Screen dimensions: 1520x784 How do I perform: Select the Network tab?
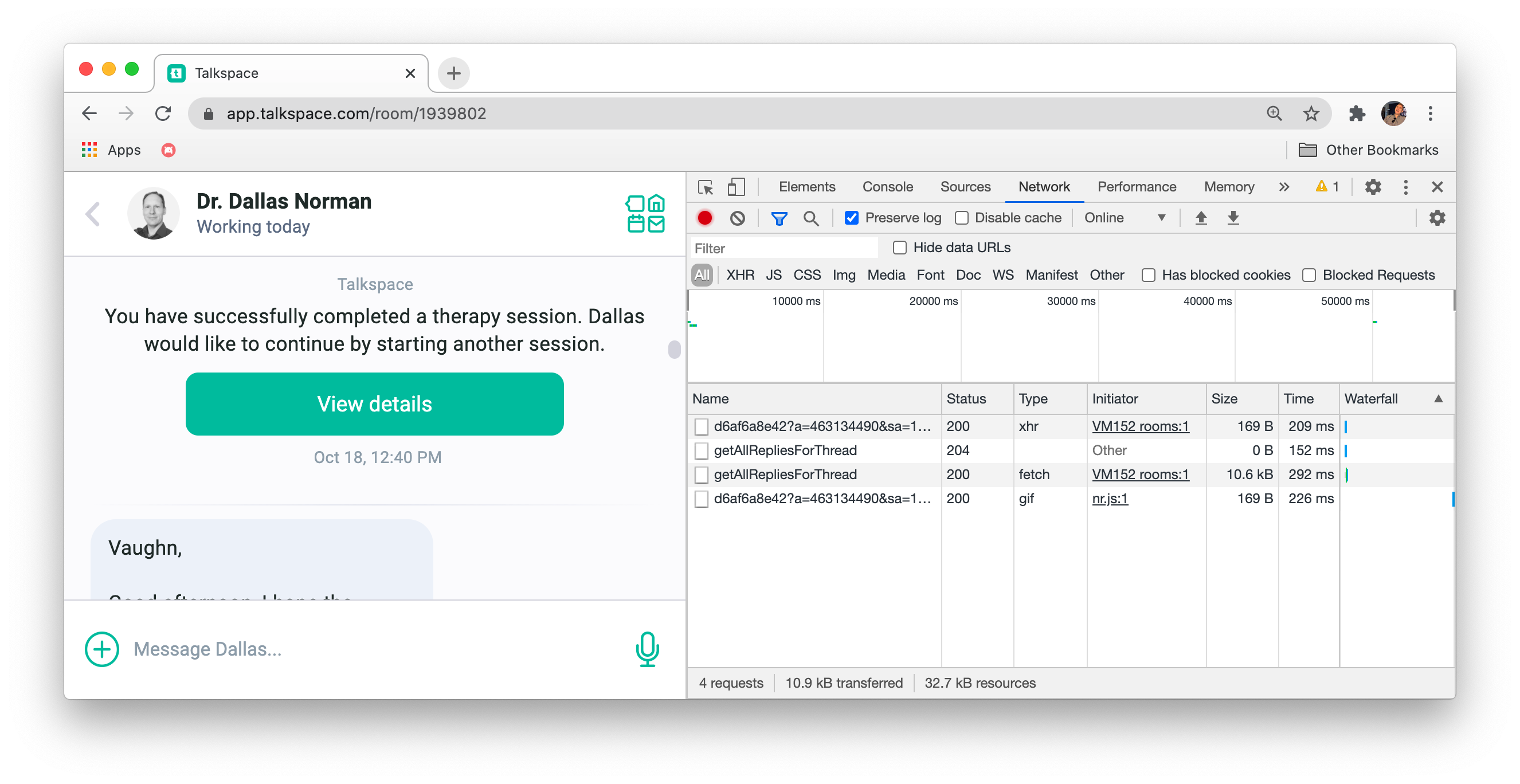point(1044,187)
